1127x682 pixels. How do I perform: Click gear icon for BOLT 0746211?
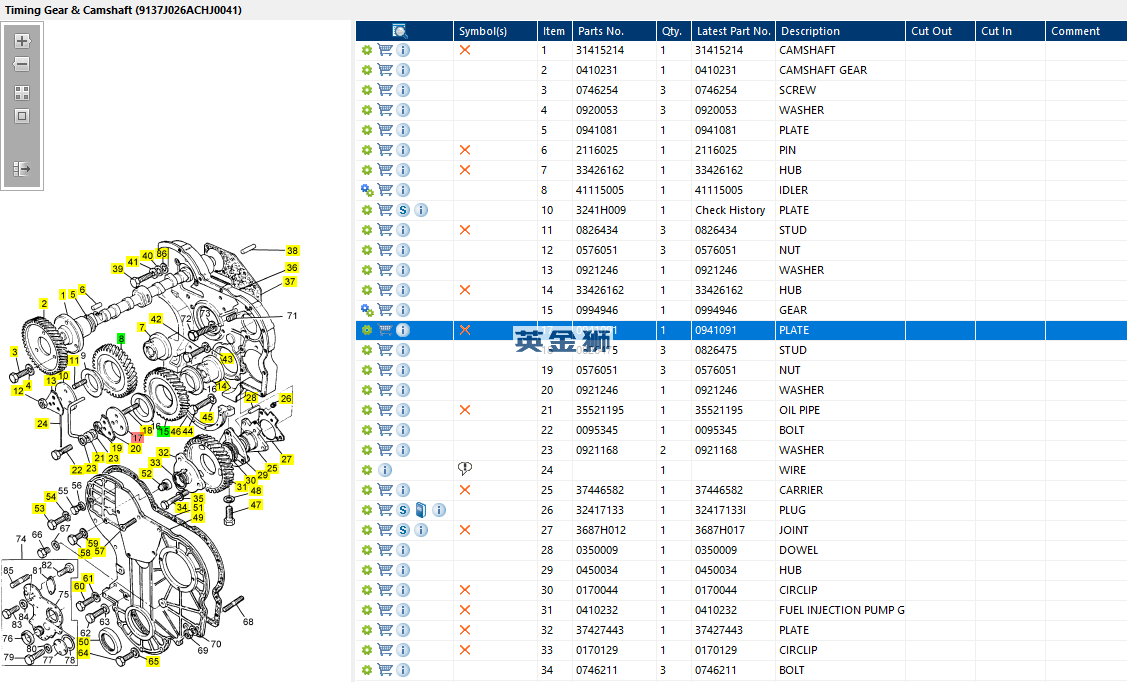[367, 671]
